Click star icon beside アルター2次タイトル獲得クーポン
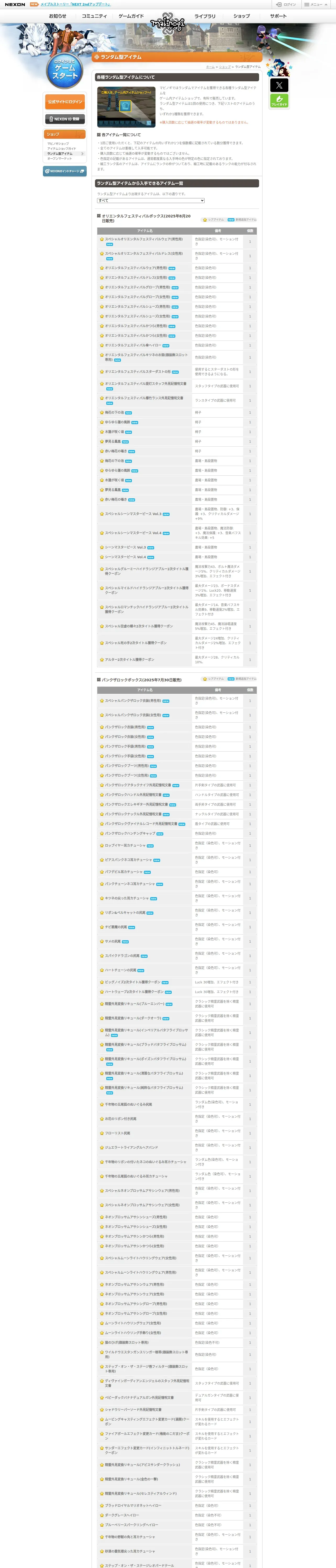 coord(102,660)
